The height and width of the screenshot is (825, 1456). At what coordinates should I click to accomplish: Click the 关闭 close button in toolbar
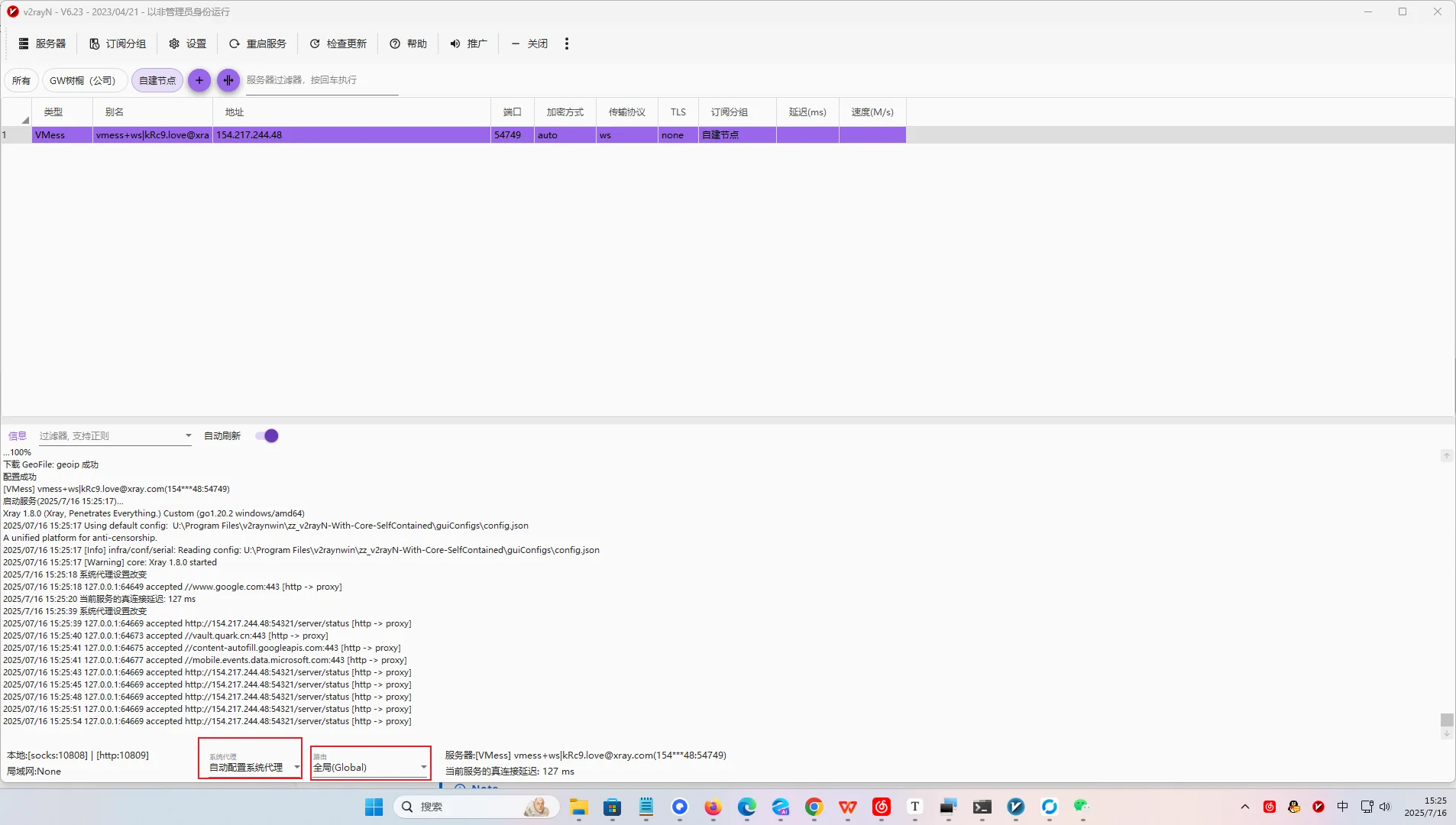[529, 44]
